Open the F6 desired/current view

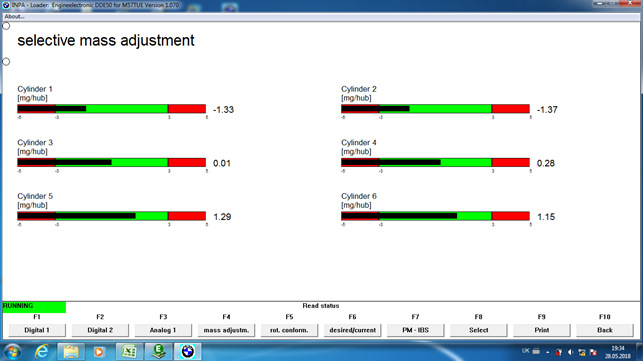(x=353, y=330)
